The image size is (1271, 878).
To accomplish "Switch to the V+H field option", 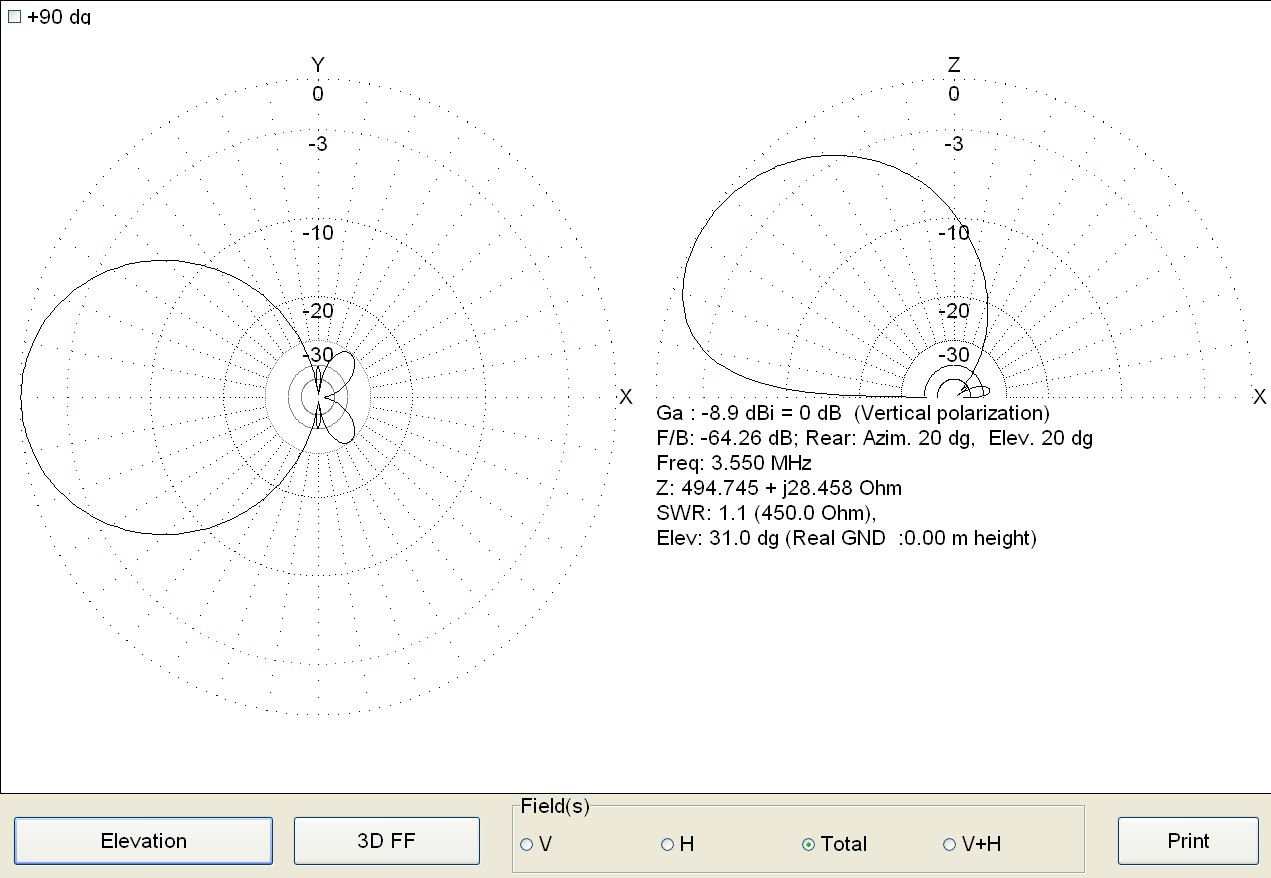I will point(950,845).
